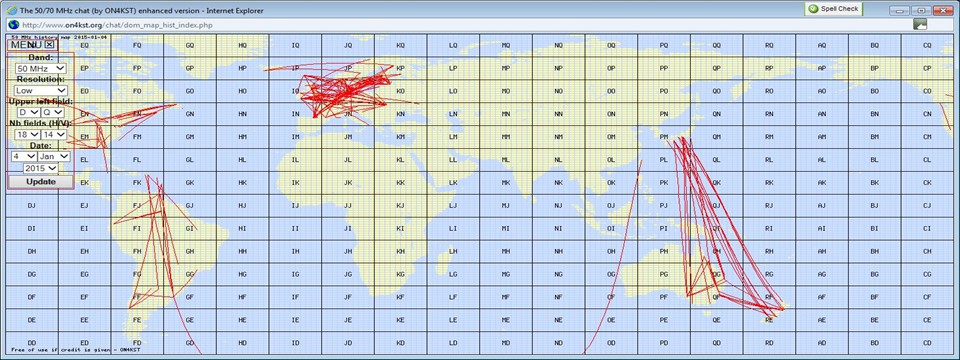Open the upper left field D dropdown
Screen dimensions: 960x360
coord(28,112)
